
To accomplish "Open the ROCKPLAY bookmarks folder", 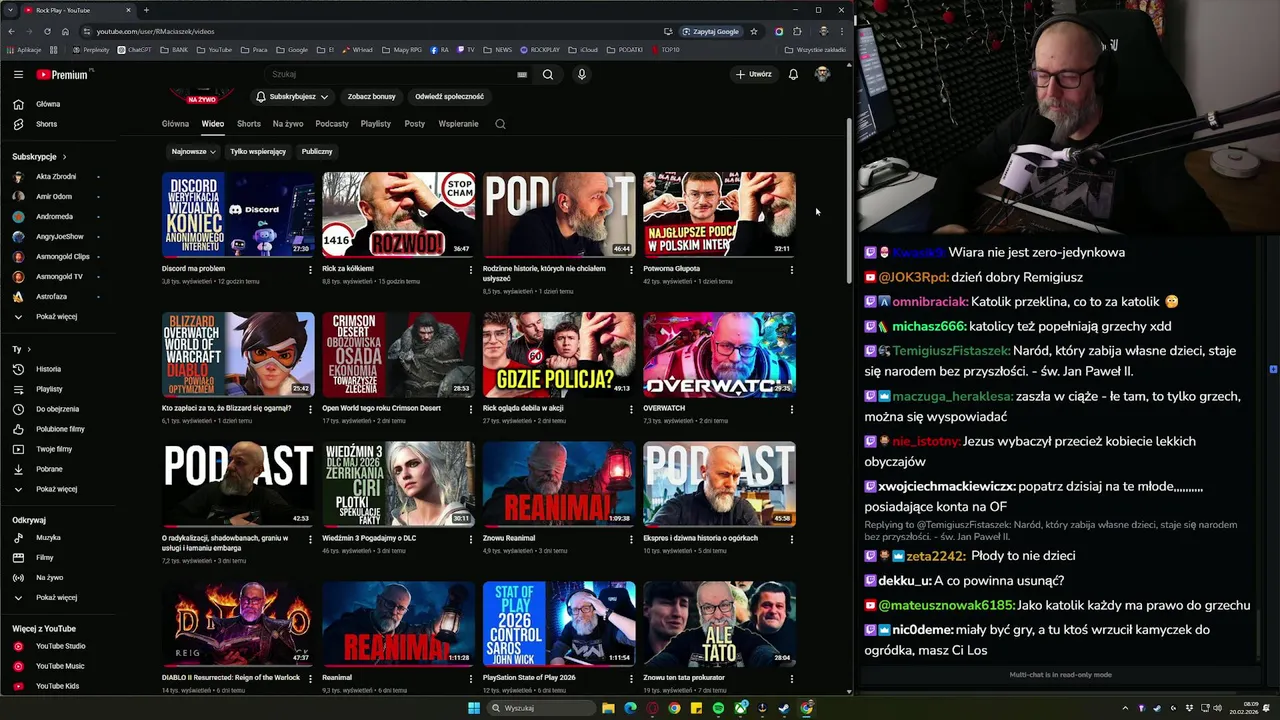I will (x=540, y=49).
